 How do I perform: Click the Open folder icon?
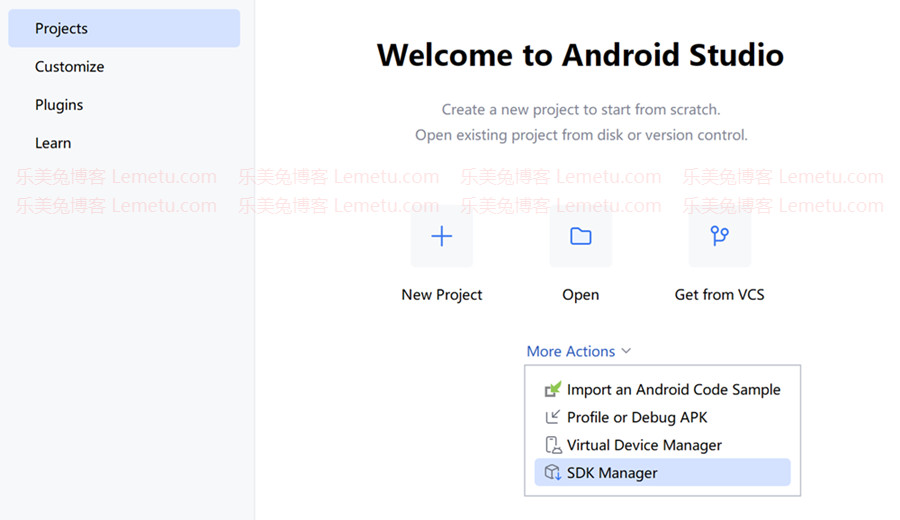(580, 236)
